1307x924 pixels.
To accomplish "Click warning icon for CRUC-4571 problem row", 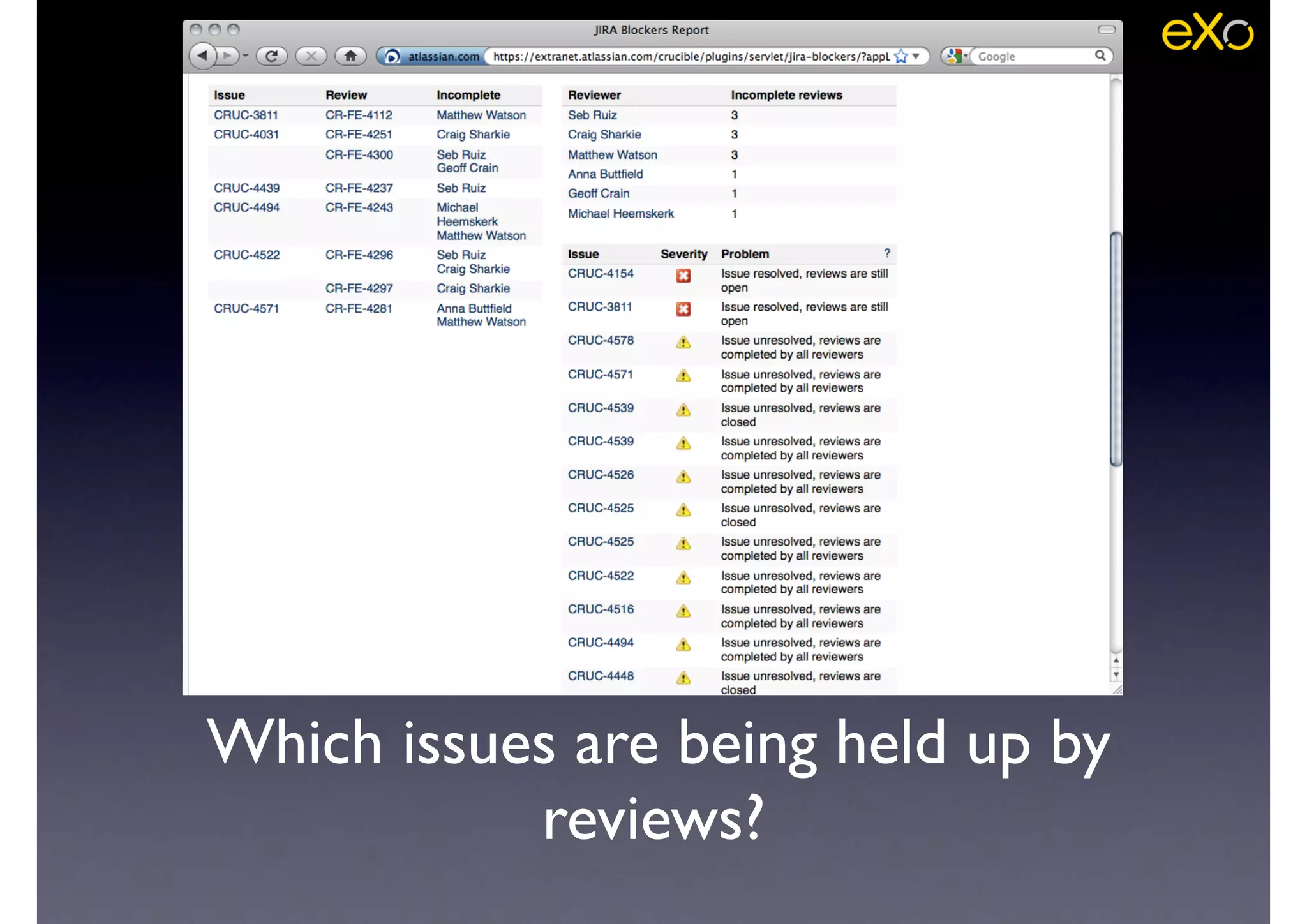I will click(683, 376).
